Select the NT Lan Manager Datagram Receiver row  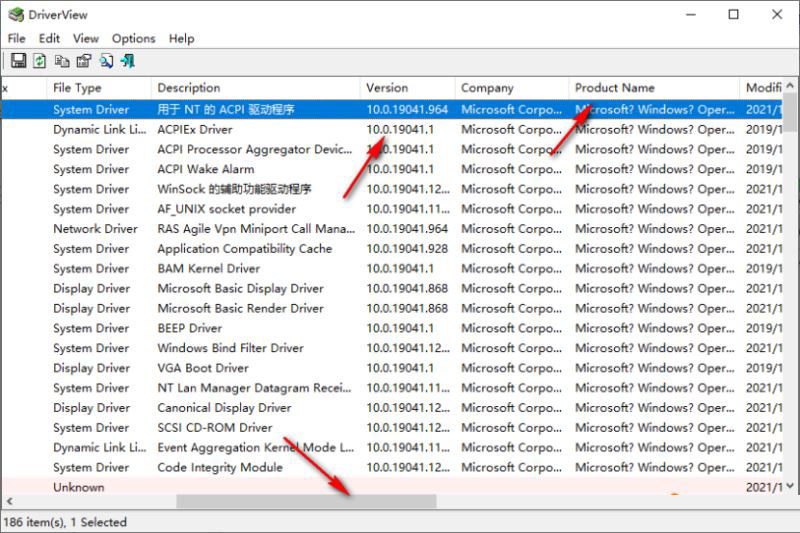392,388
